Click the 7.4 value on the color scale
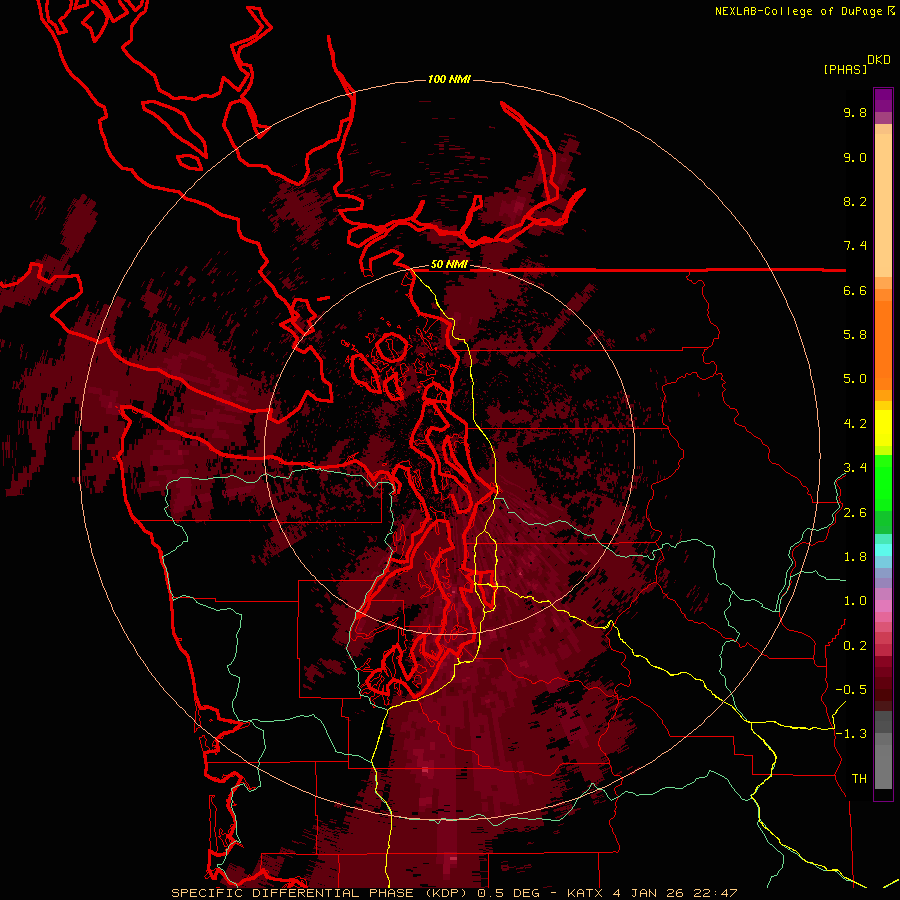 (x=855, y=246)
